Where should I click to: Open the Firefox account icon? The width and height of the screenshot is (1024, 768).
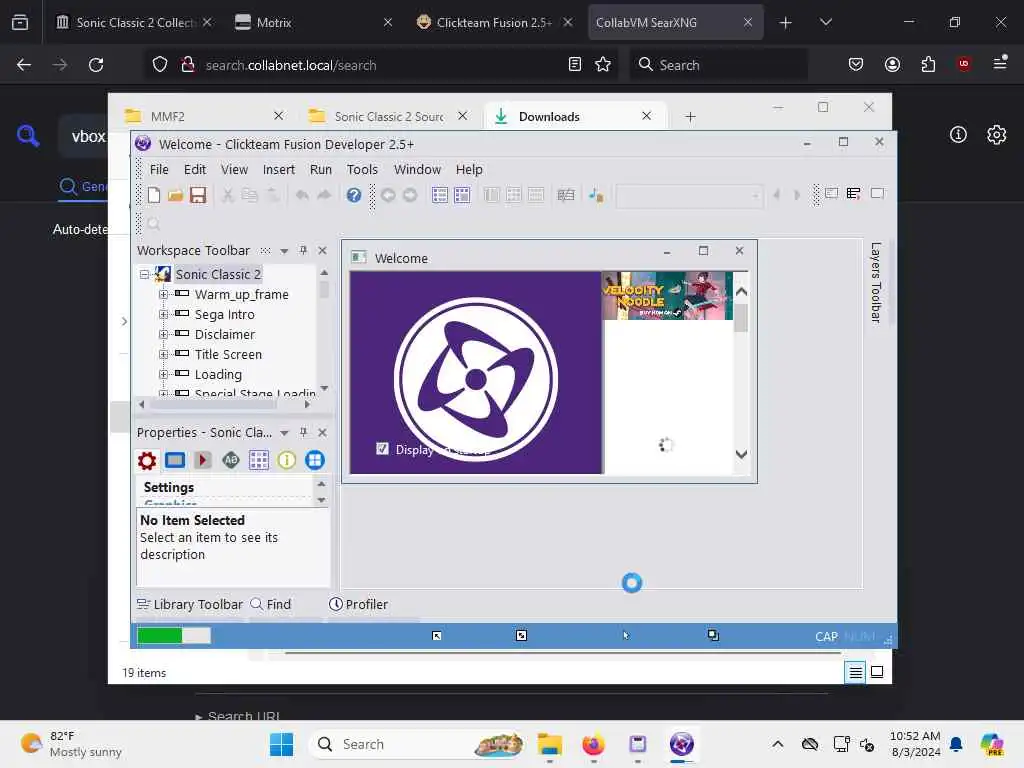pos(892,64)
